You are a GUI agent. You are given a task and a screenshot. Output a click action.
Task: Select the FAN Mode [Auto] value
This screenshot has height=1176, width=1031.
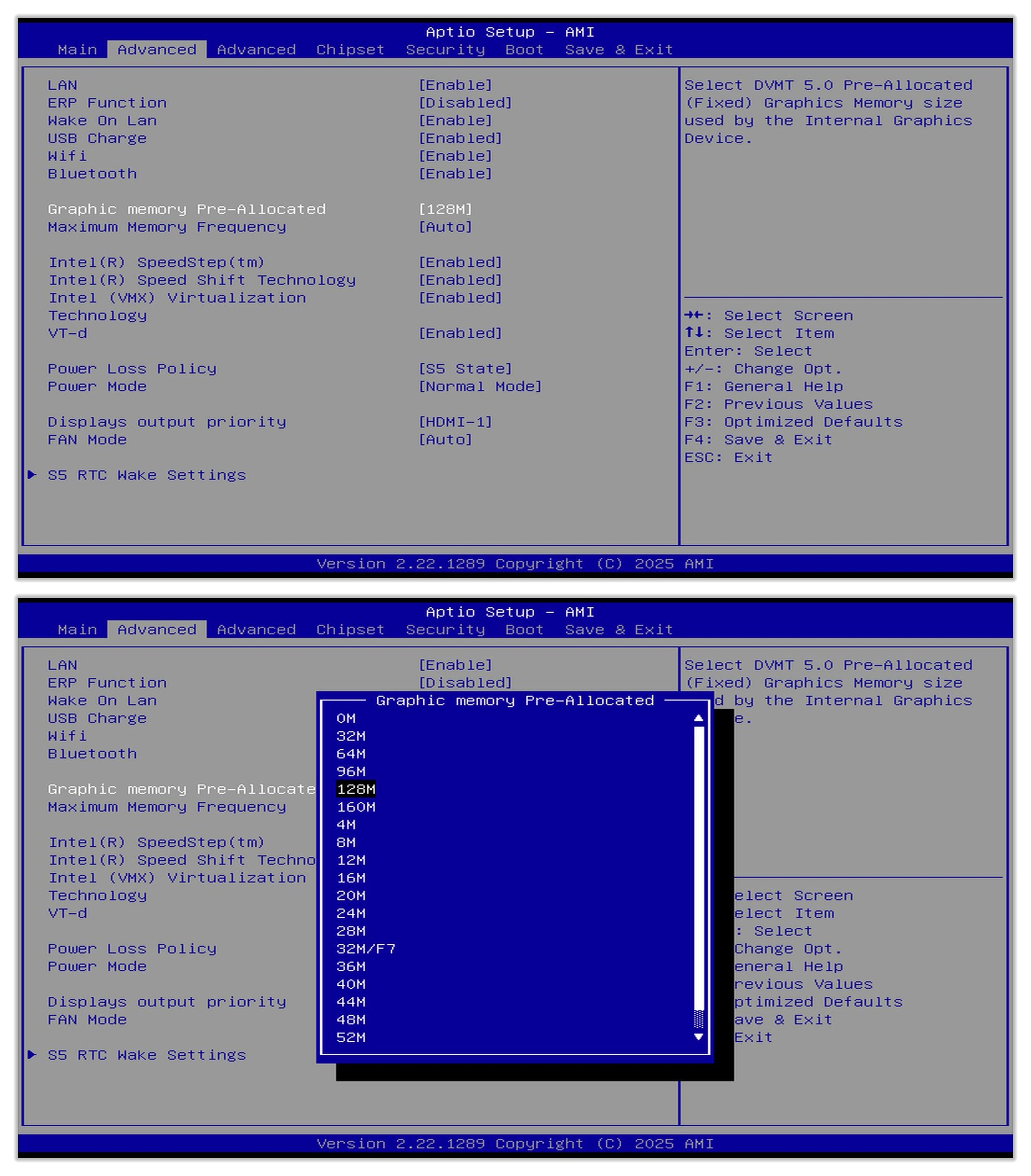coord(445,440)
